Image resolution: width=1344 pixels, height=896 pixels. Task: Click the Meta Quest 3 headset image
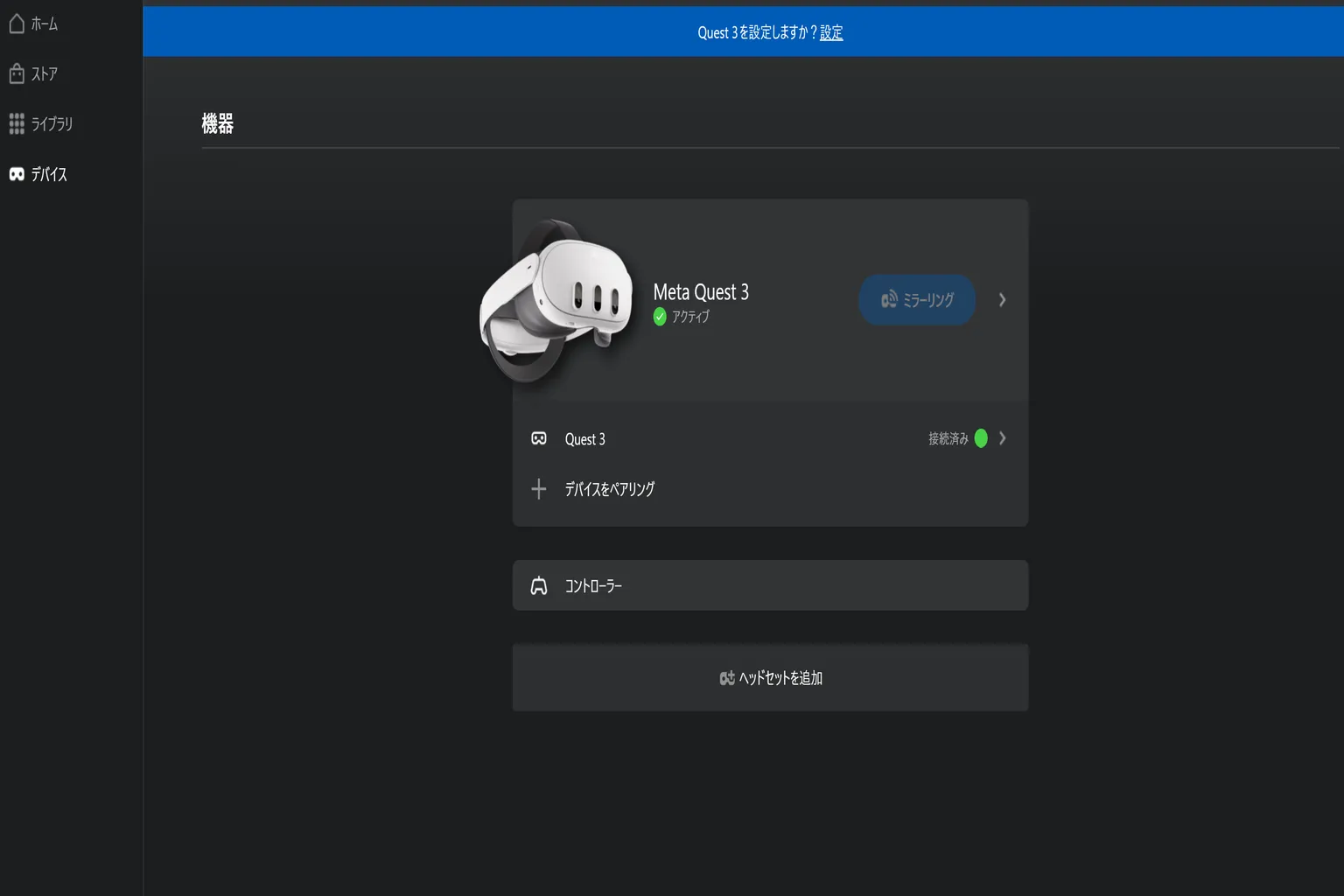pyautogui.click(x=556, y=300)
